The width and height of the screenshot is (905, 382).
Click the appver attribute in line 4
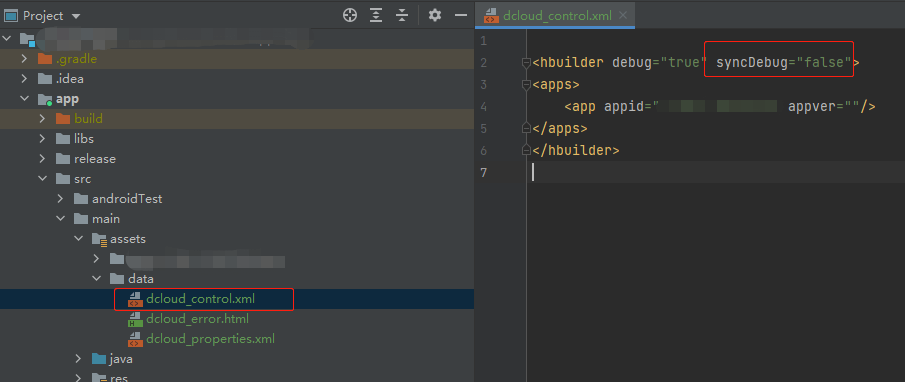coord(824,106)
